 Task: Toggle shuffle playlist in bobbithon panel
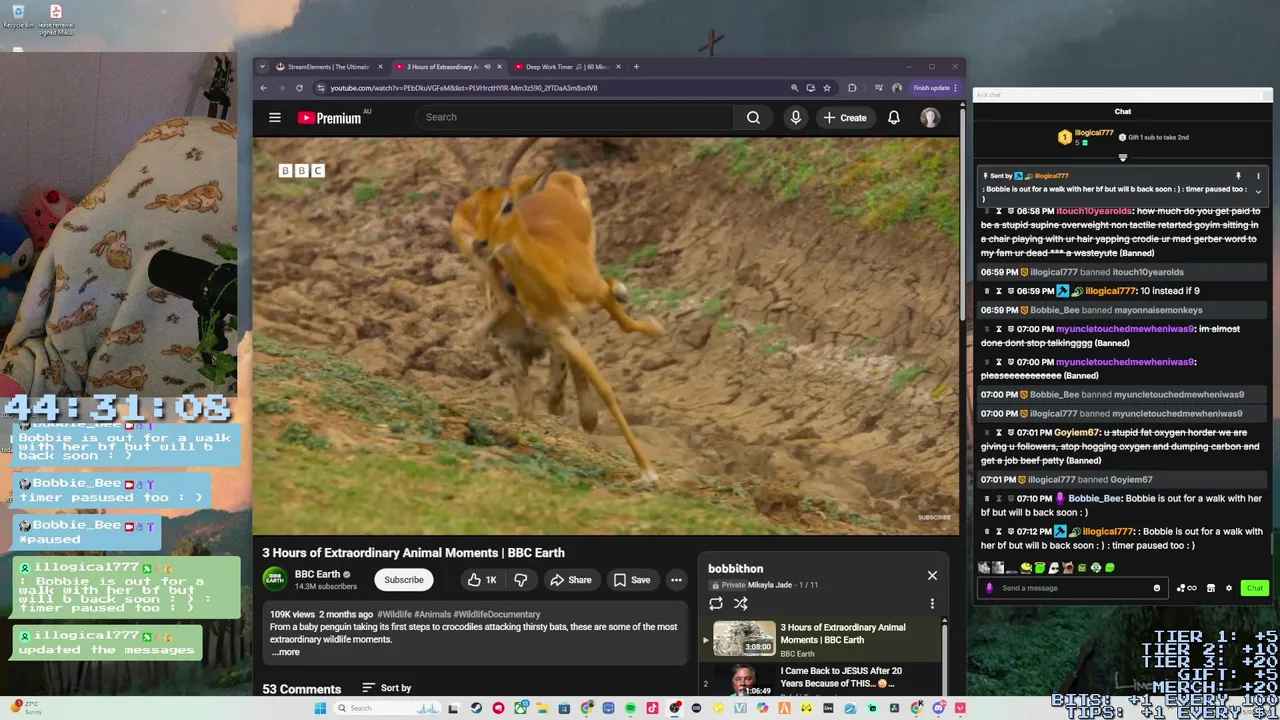tap(741, 603)
